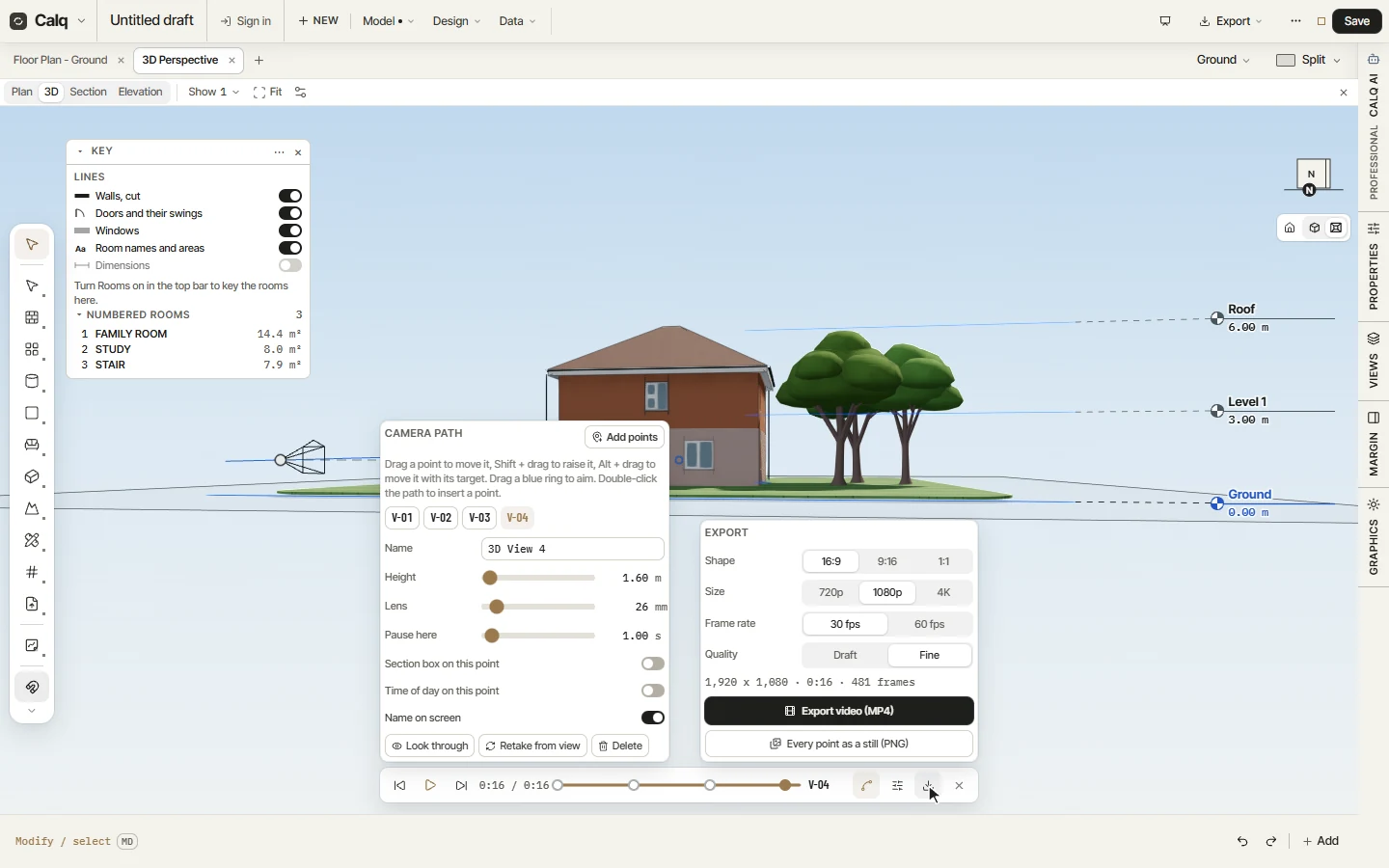Select the cylinder column tool
This screenshot has width=1389, height=868.
coord(32,382)
